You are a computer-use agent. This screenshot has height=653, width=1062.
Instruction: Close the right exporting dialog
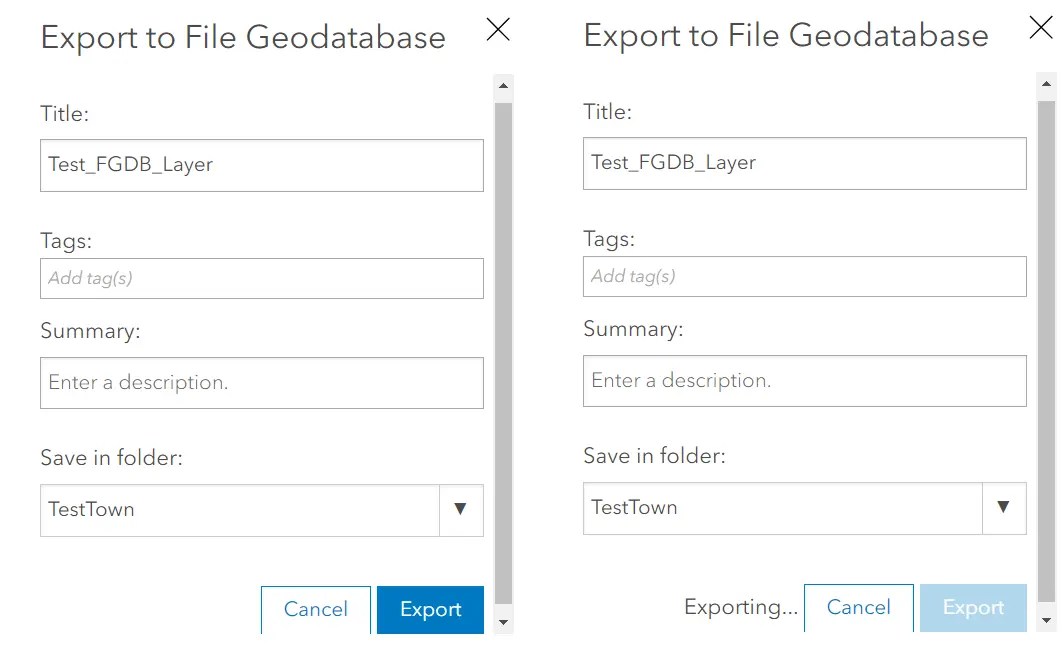[x=1041, y=28]
